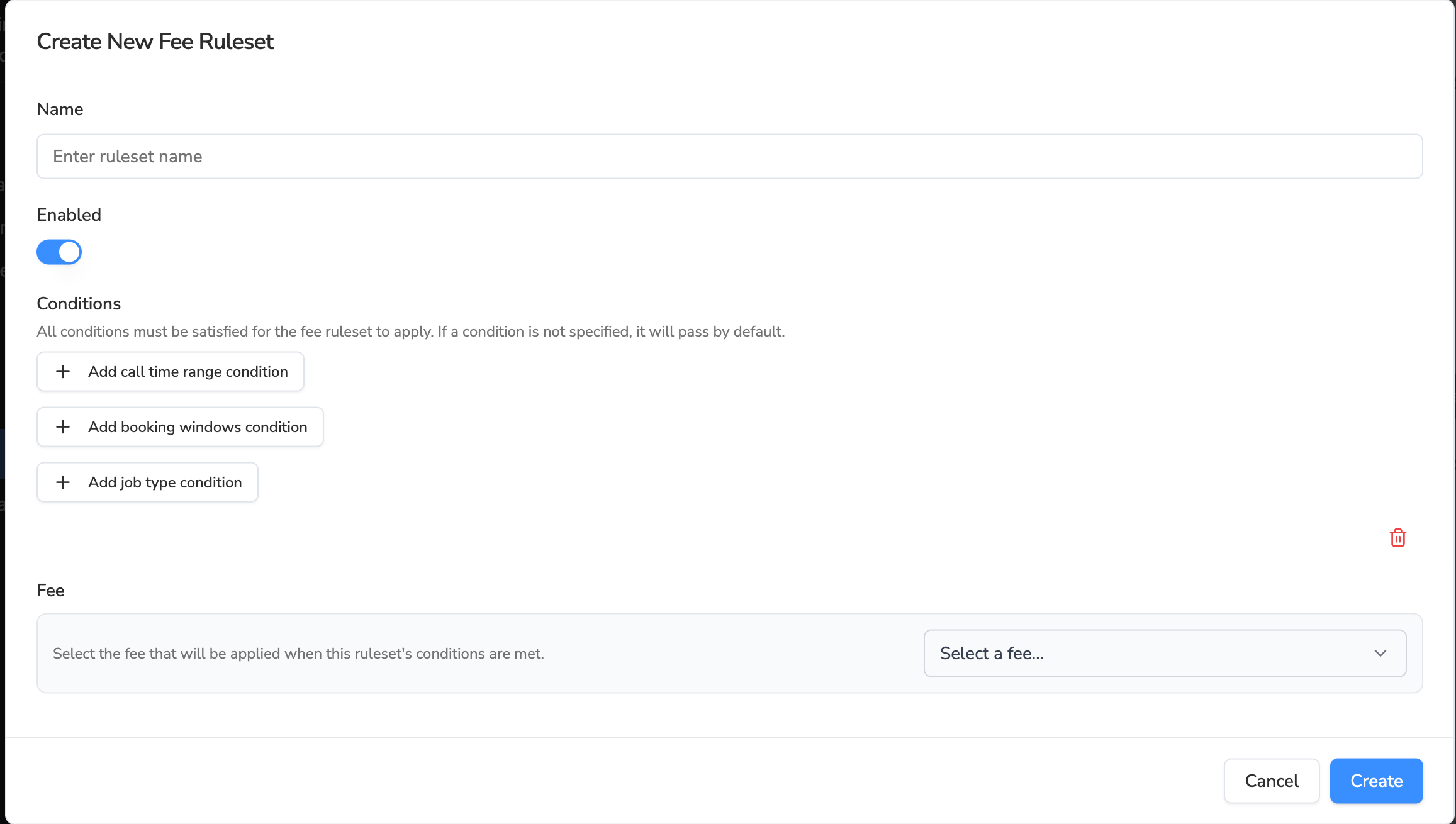Click the 'Enabled' label text

pyautogui.click(x=69, y=215)
